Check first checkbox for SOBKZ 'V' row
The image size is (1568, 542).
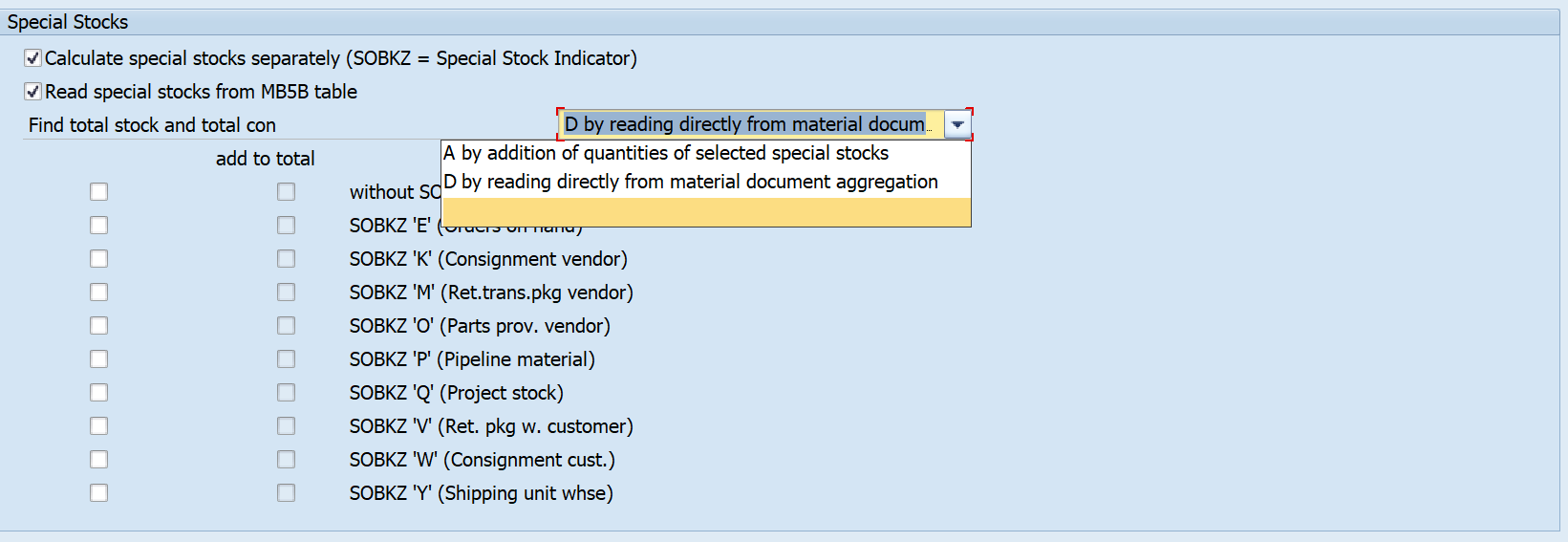tap(98, 426)
